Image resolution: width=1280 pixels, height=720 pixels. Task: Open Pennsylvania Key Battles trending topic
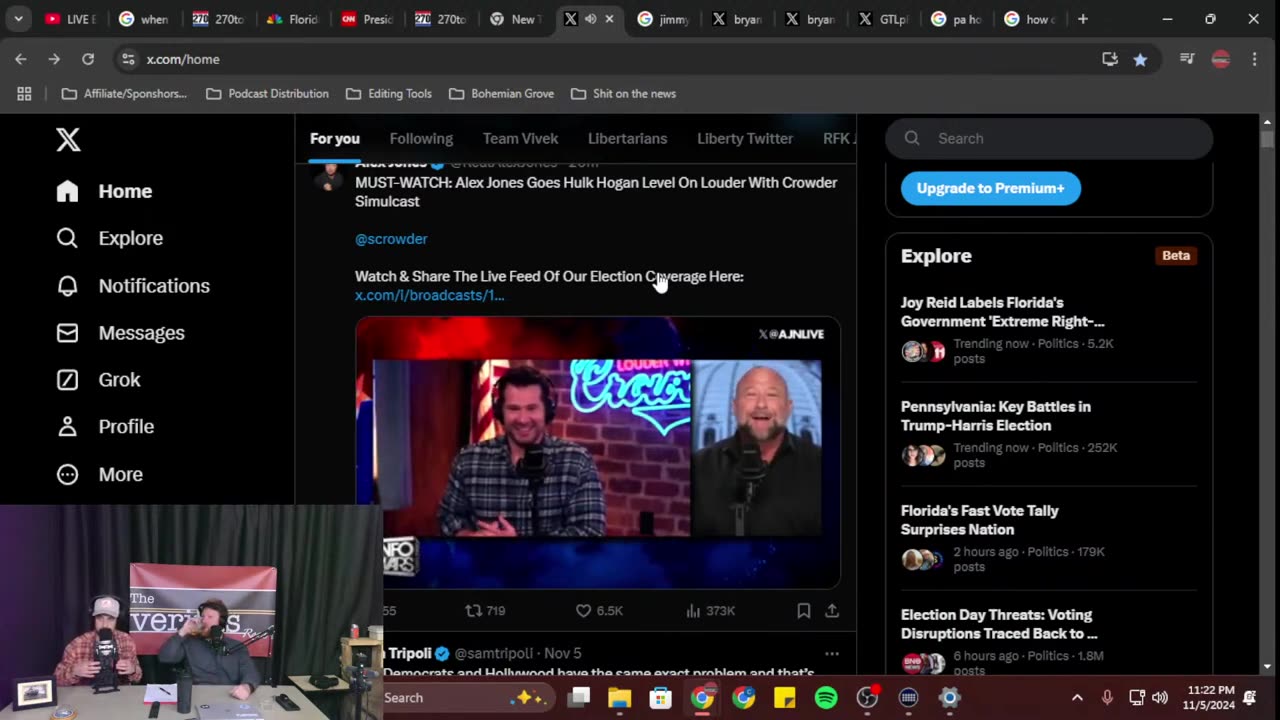[x=1049, y=434]
